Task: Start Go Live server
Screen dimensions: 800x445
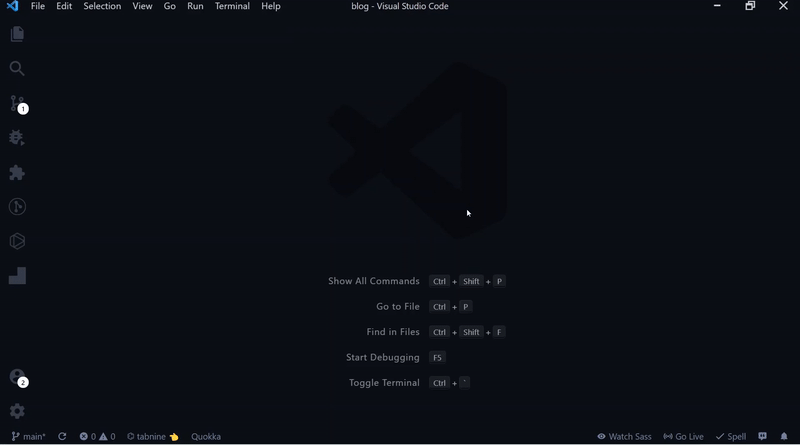Action: click(684, 436)
